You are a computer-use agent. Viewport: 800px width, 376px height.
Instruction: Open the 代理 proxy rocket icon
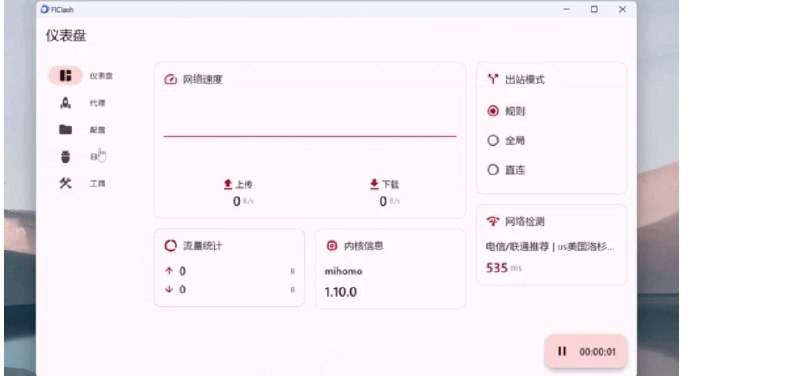[x=65, y=103]
